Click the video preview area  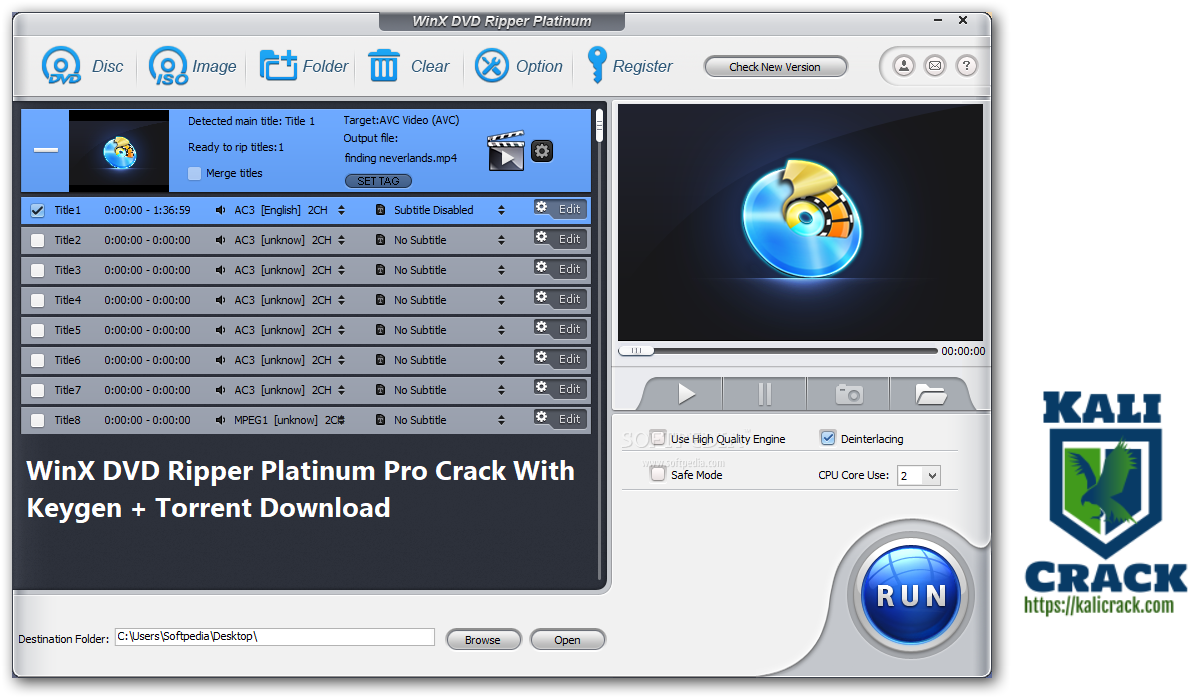[800, 222]
